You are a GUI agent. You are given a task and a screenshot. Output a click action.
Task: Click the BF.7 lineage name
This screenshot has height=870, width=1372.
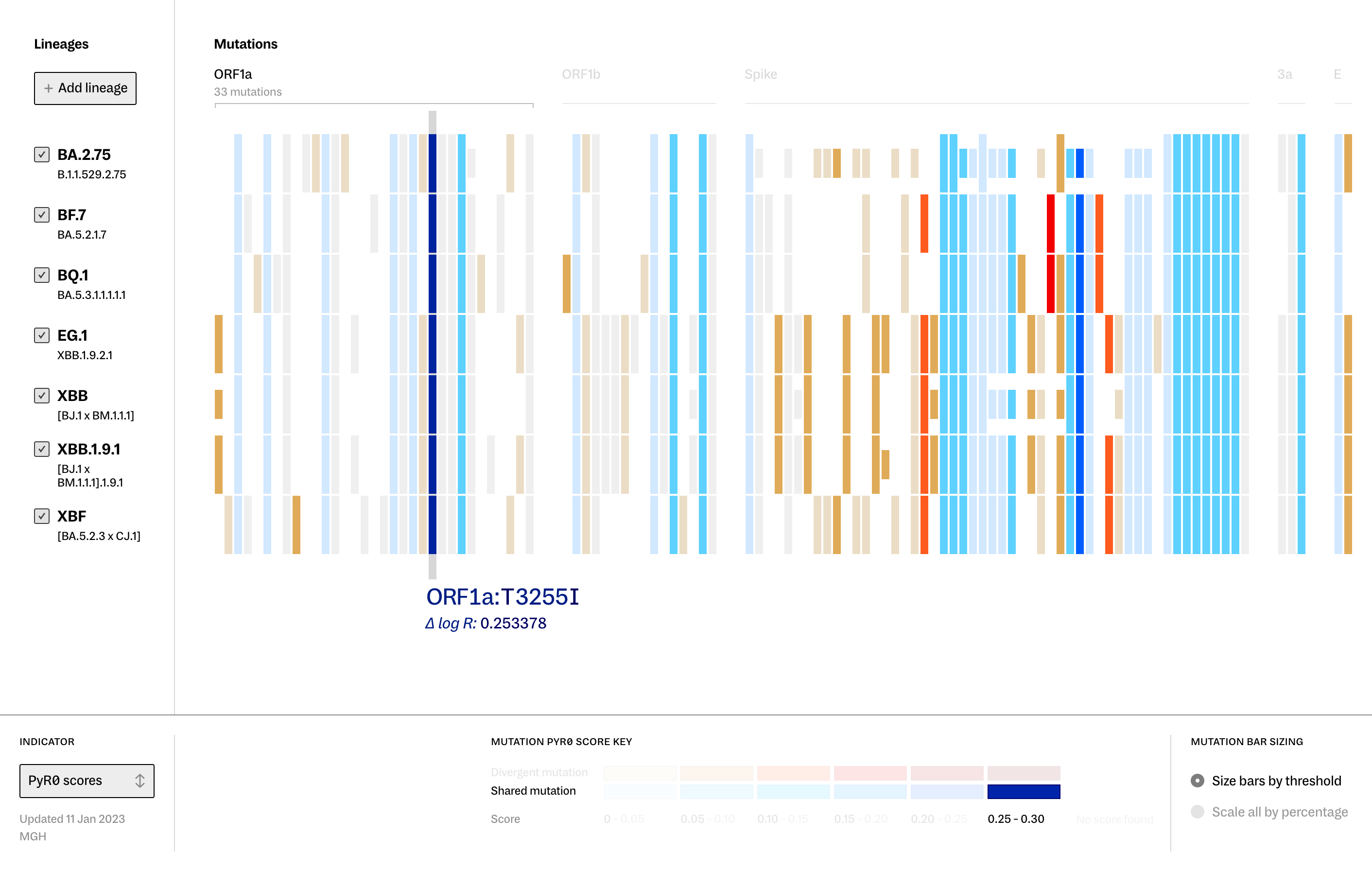point(72,215)
